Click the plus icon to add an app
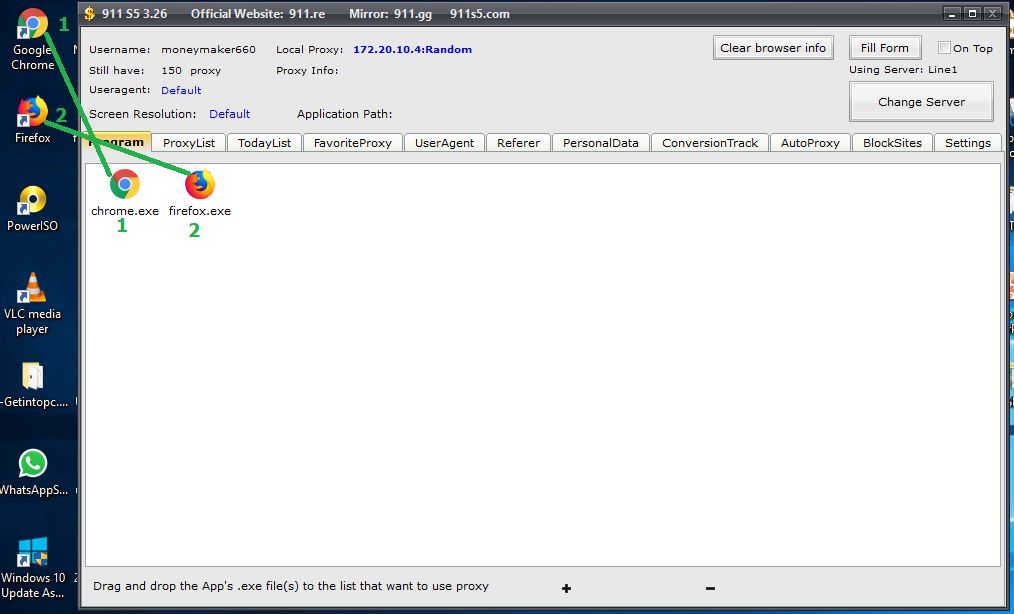 click(567, 589)
